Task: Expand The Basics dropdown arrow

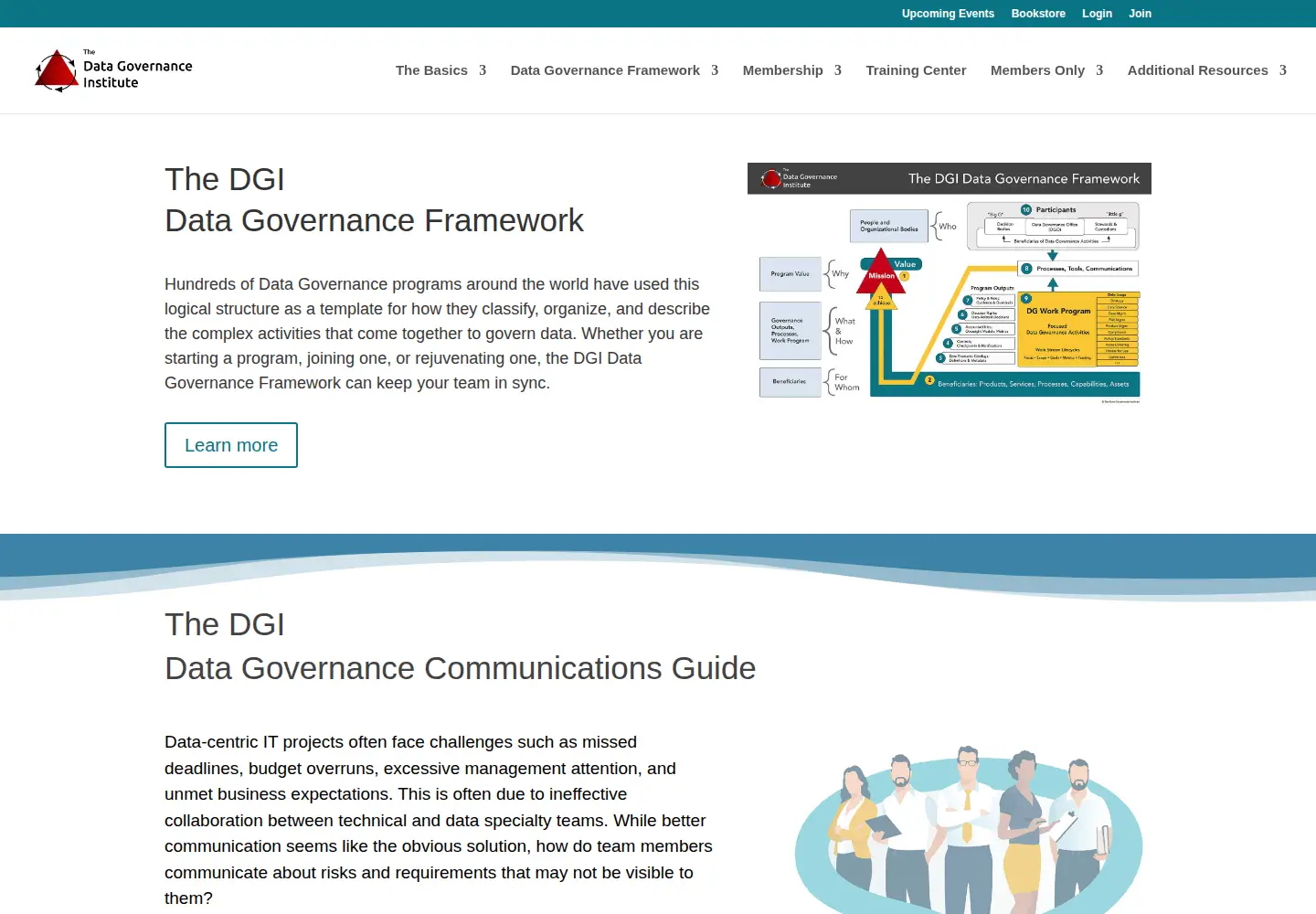Action: [x=483, y=70]
